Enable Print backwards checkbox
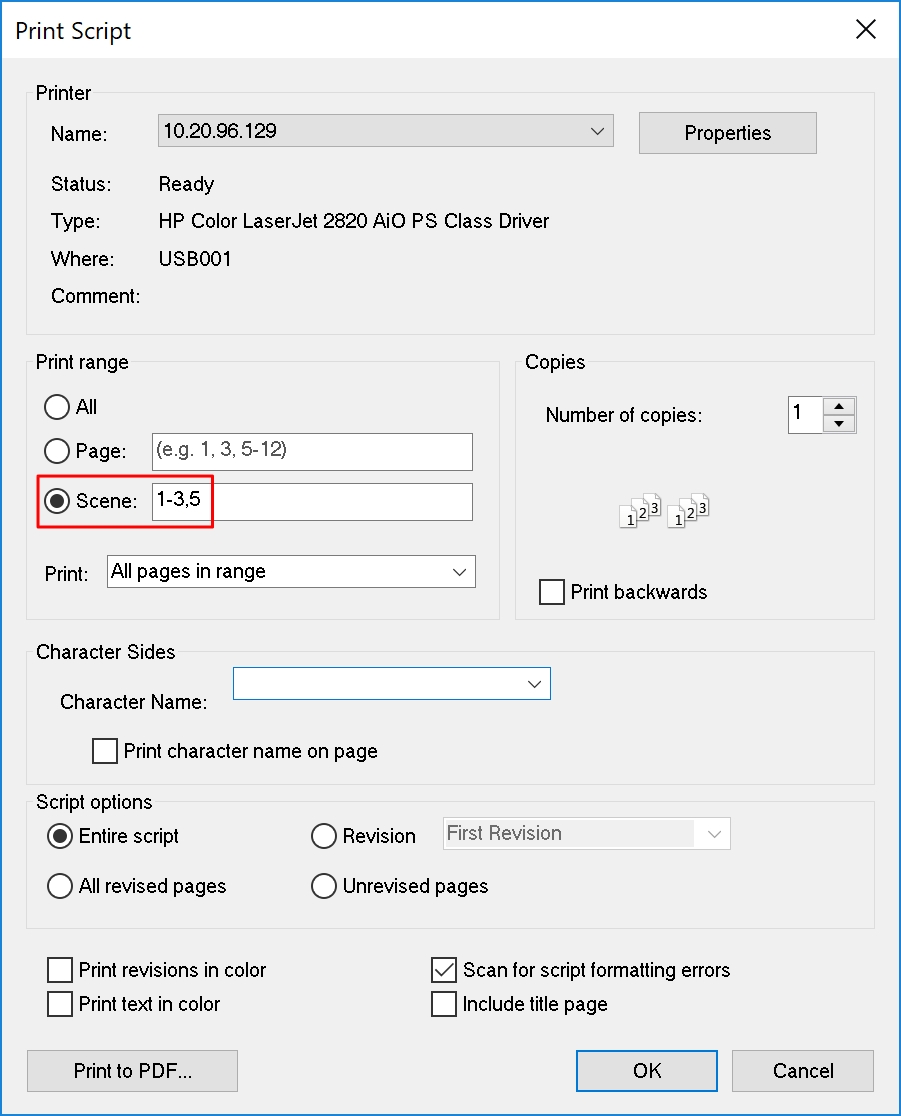Image resolution: width=901 pixels, height=1116 pixels. 552,592
